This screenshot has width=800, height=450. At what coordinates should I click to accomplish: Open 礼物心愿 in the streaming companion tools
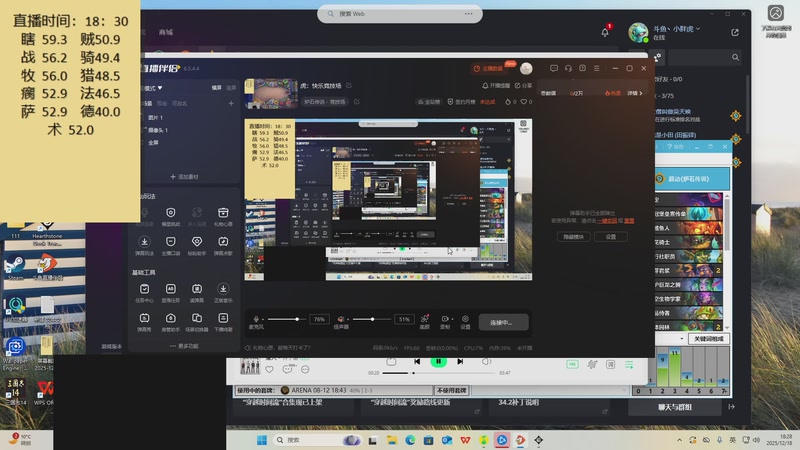223,216
